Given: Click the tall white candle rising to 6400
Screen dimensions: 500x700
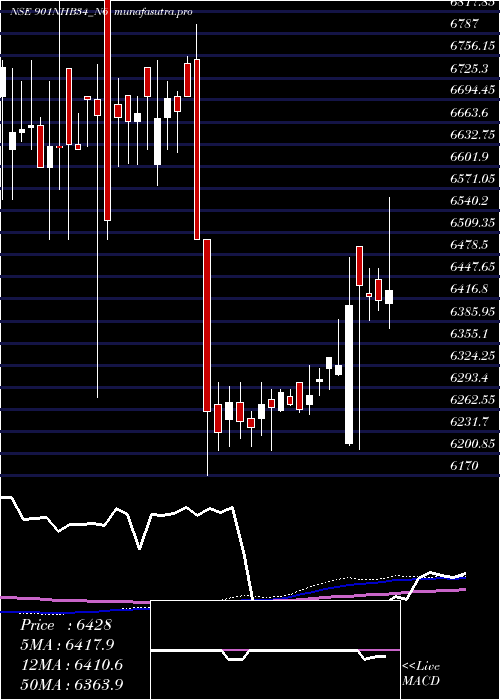Looking at the screenshot, I should click(349, 375).
